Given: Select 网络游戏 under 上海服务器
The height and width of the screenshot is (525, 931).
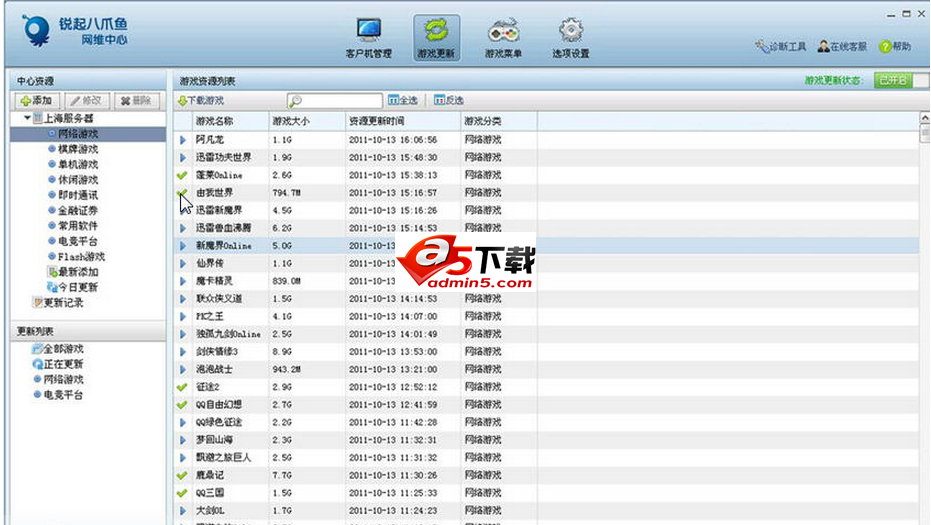Looking at the screenshot, I should pyautogui.click(x=88, y=134).
